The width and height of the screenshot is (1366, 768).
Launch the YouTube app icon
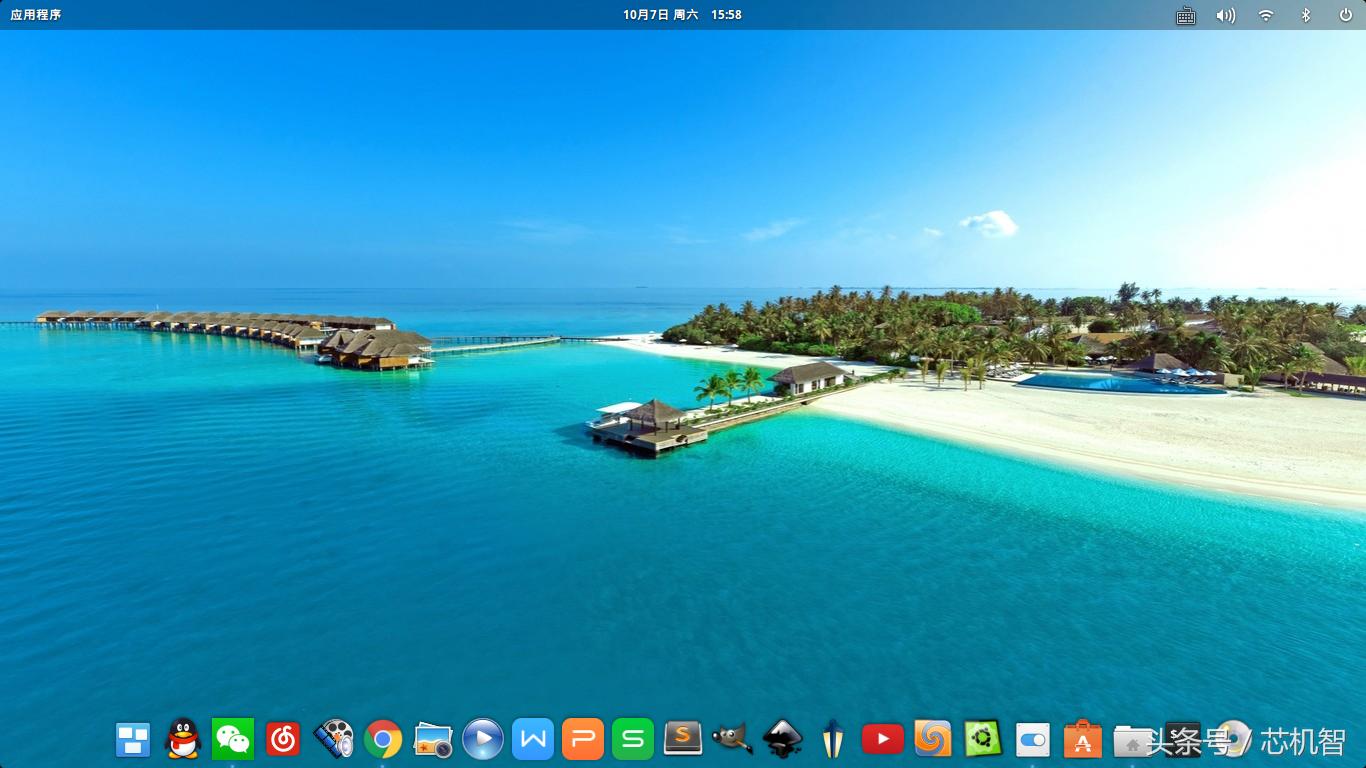point(883,740)
